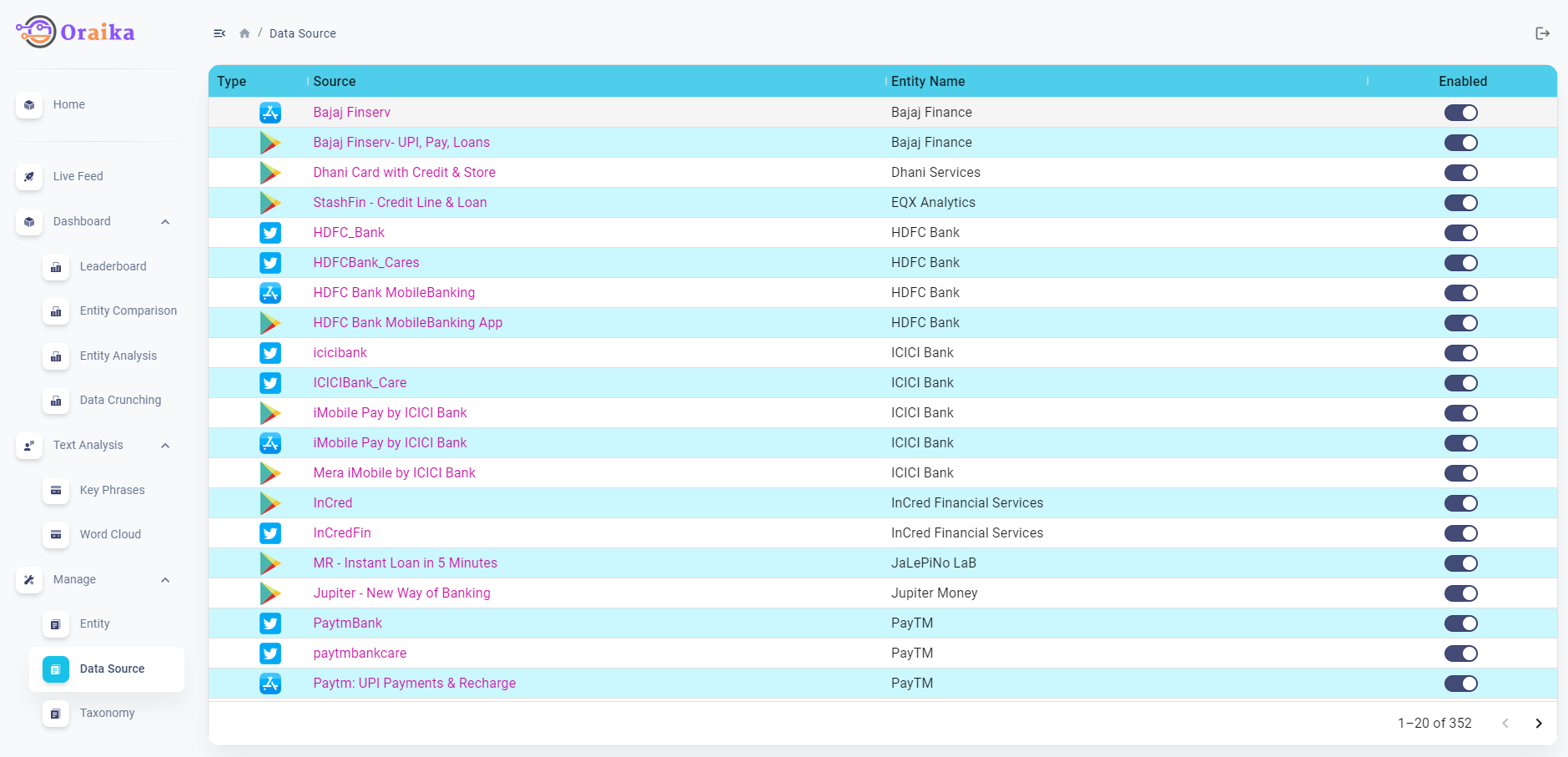
Task: Click the Entity Comparison icon
Action: point(56,311)
